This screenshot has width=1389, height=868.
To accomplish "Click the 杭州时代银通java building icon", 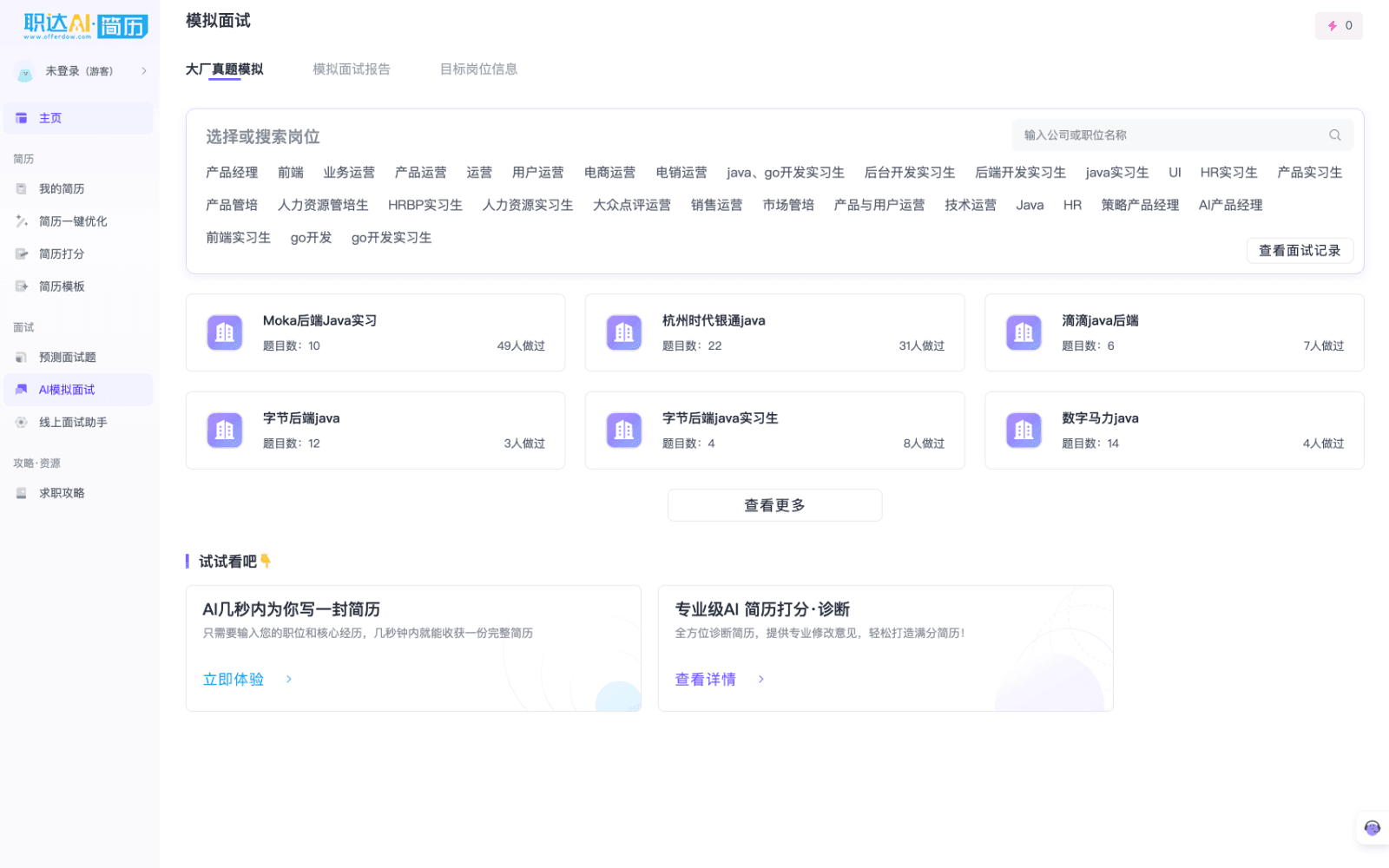I will (624, 332).
